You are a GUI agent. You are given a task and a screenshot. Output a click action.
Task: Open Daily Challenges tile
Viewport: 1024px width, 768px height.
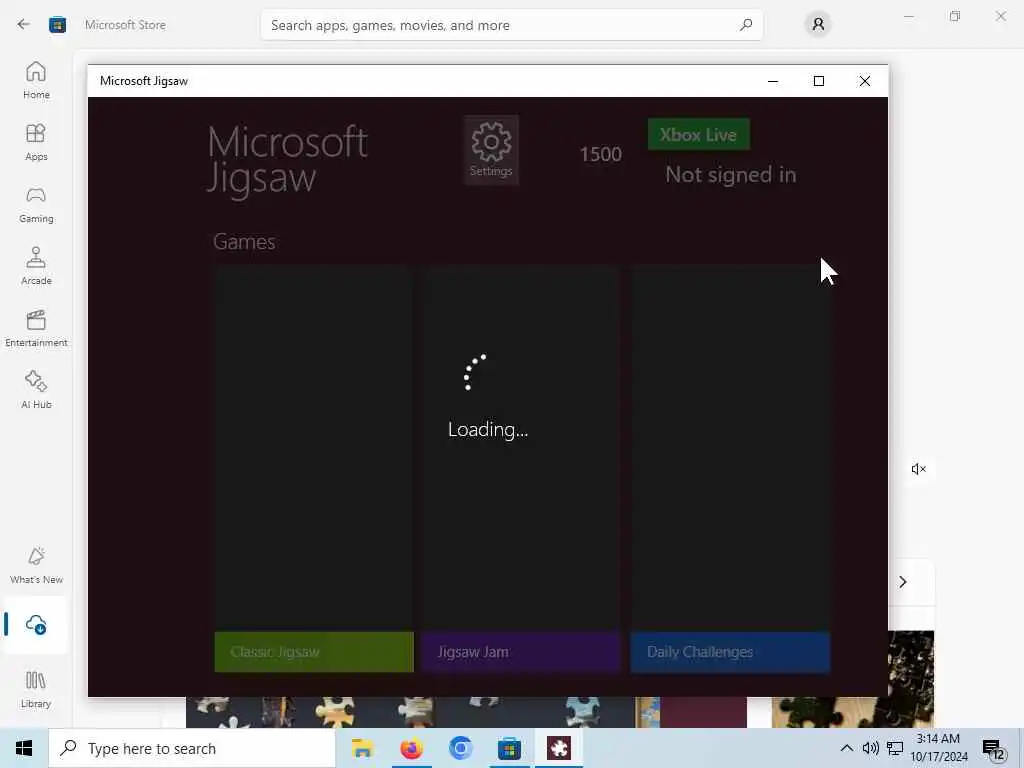pyautogui.click(x=730, y=468)
